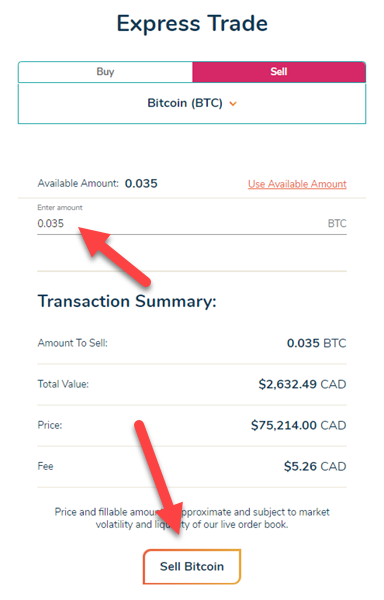Select the 0.035 BTC Amount To Sell value
The height and width of the screenshot is (600, 384).
click(317, 343)
